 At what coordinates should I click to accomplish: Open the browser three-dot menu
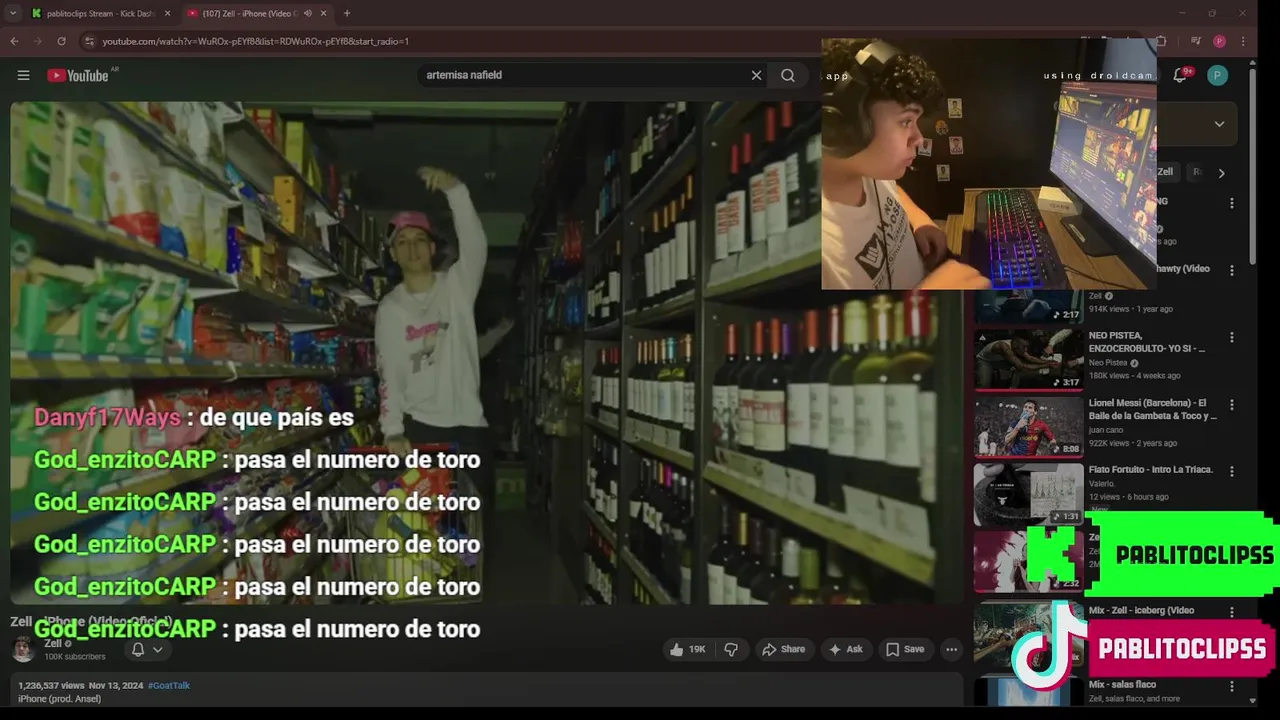click(x=1243, y=41)
